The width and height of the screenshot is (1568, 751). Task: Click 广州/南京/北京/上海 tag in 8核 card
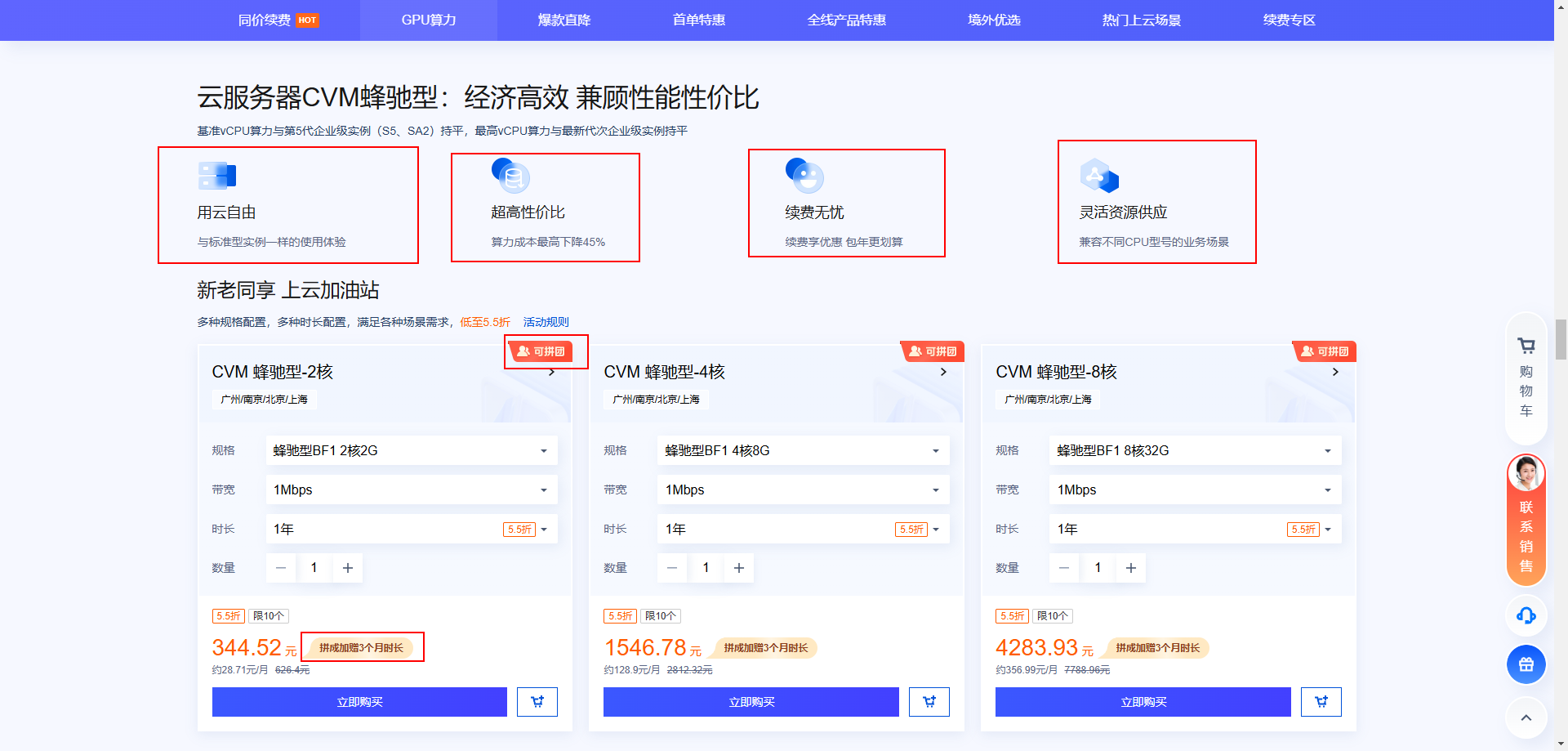coord(1048,400)
